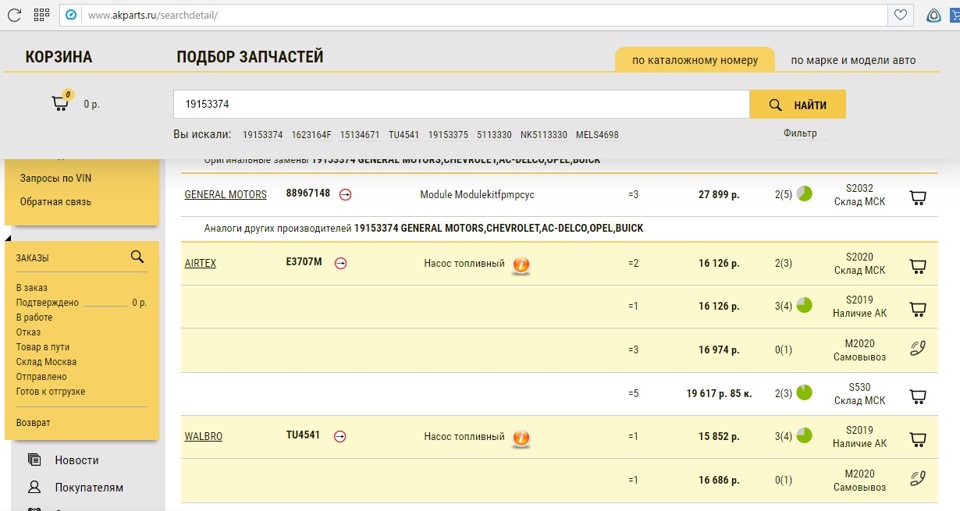Open the Фильтр link

[800, 133]
